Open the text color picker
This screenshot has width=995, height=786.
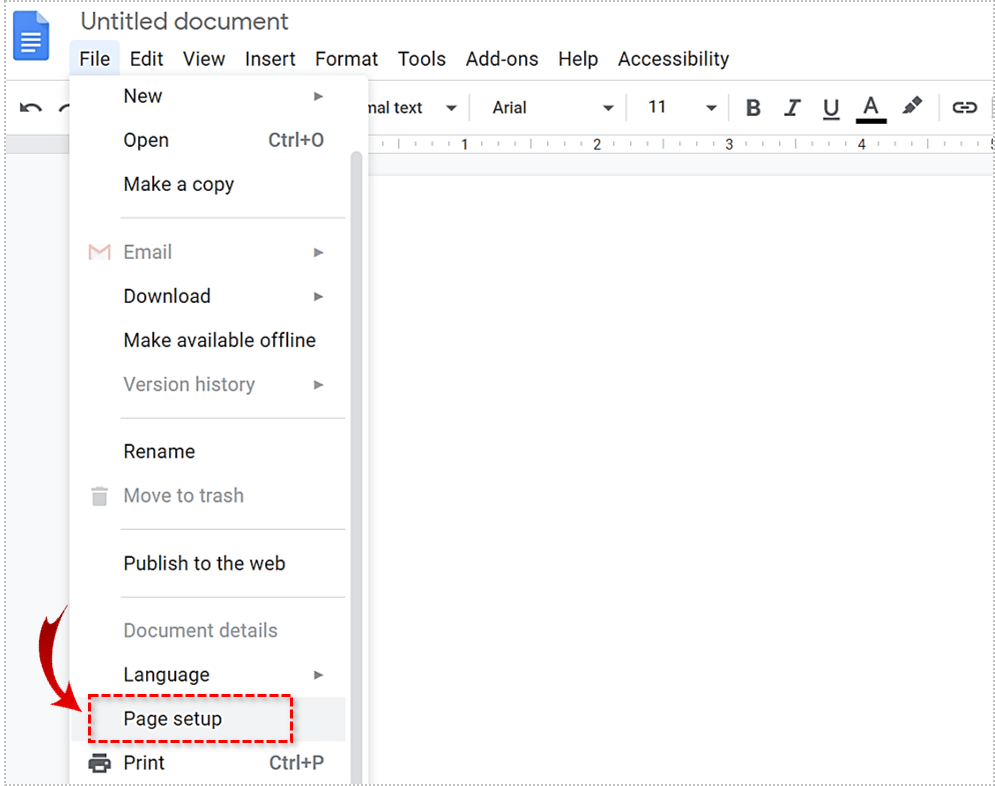click(x=871, y=108)
